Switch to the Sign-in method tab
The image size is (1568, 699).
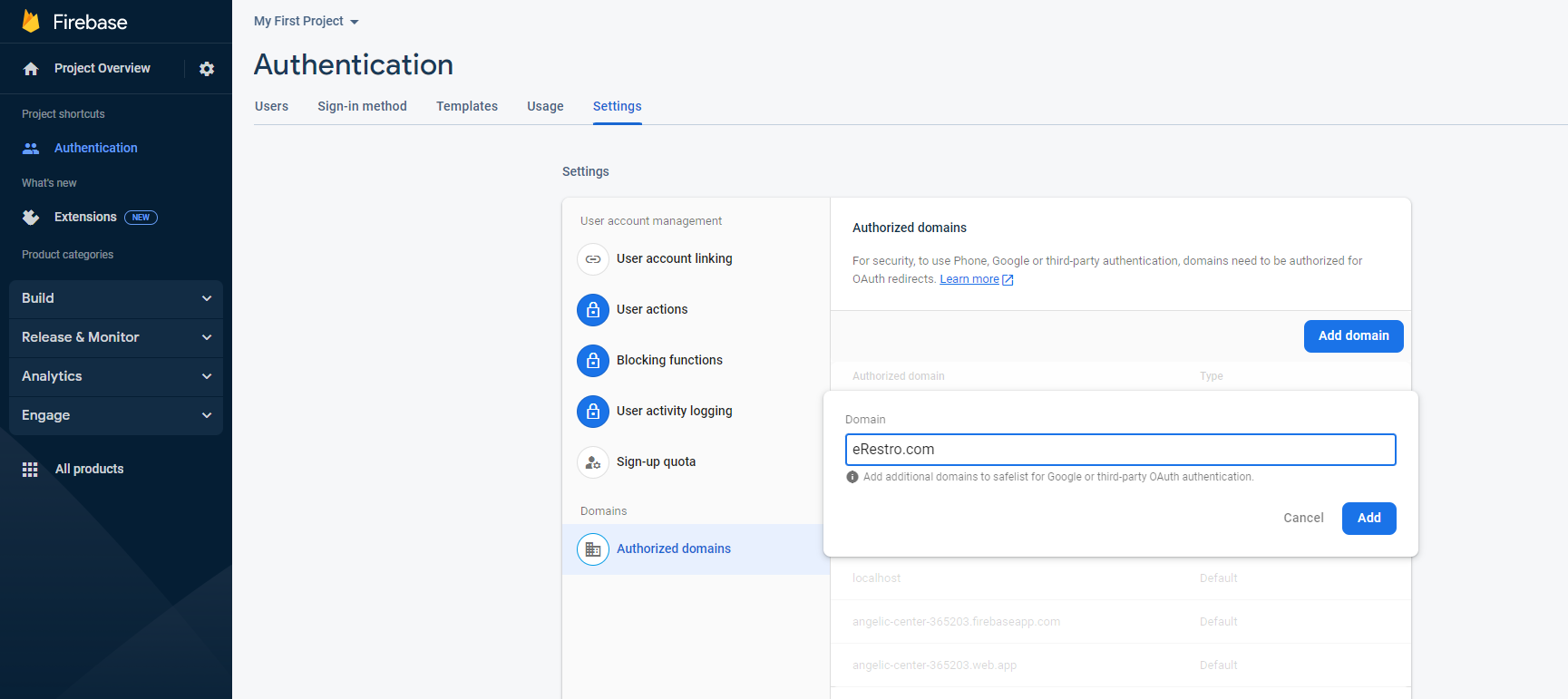click(362, 106)
